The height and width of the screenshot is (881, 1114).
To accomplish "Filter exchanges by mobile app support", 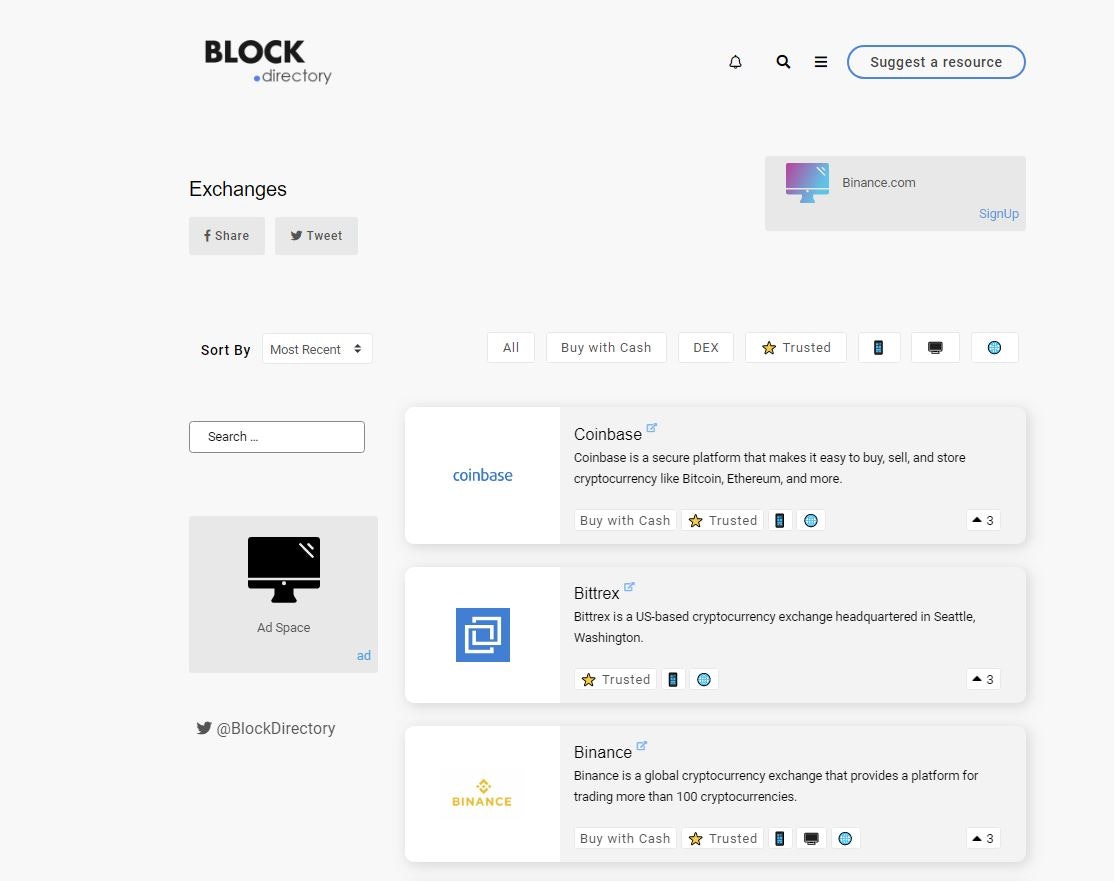I will (879, 347).
